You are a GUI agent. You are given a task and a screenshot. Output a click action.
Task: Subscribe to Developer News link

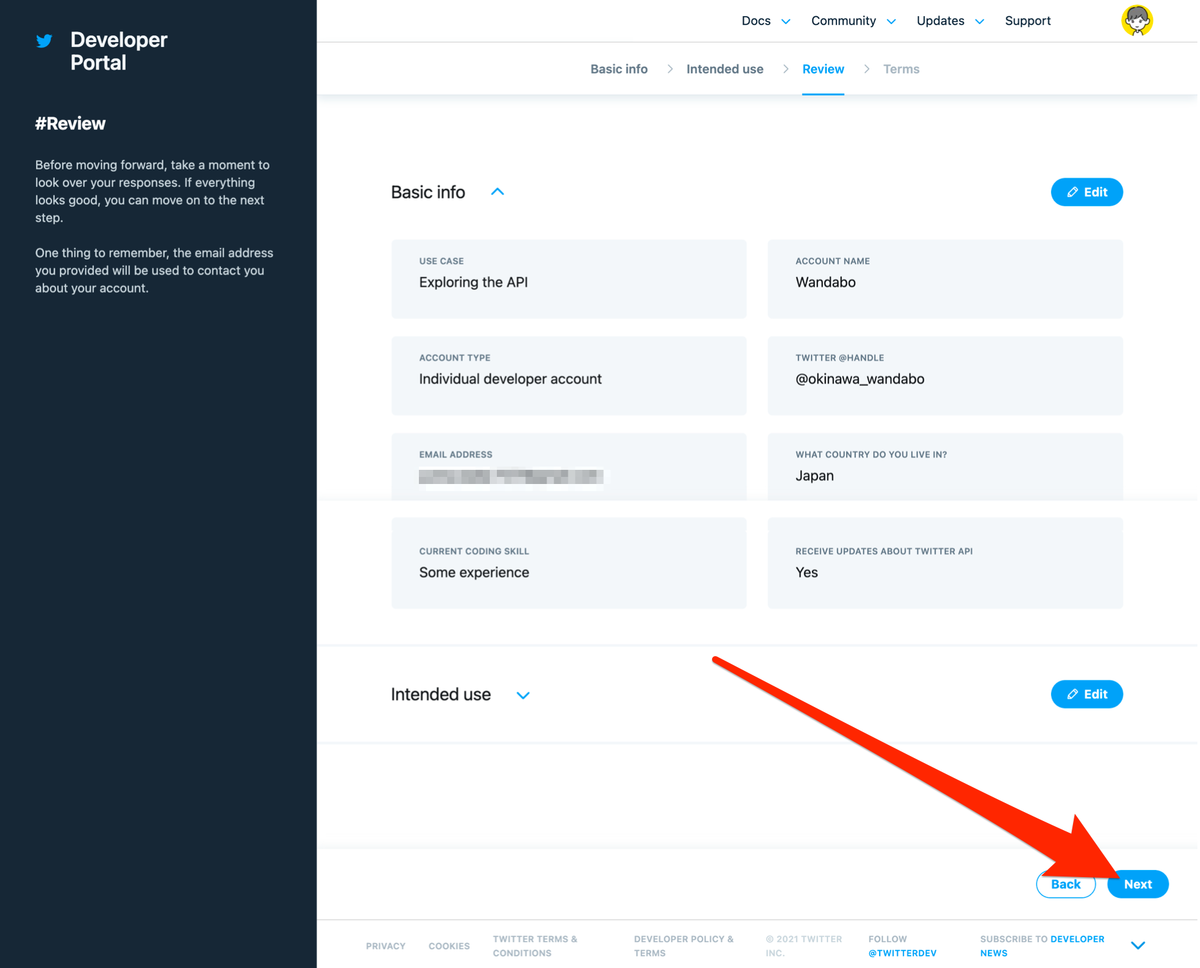point(1042,946)
